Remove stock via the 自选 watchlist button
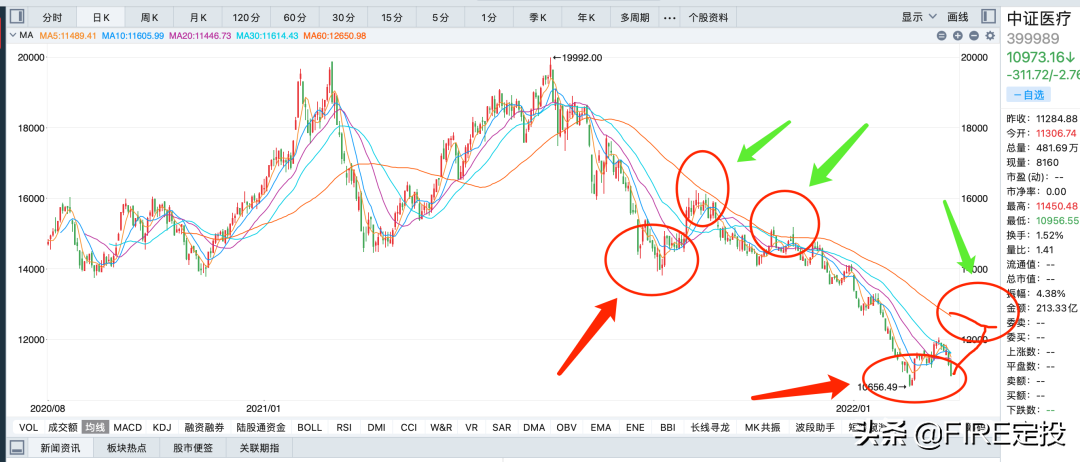Viewport: 1080px width, 462px height. pyautogui.click(x=1029, y=94)
